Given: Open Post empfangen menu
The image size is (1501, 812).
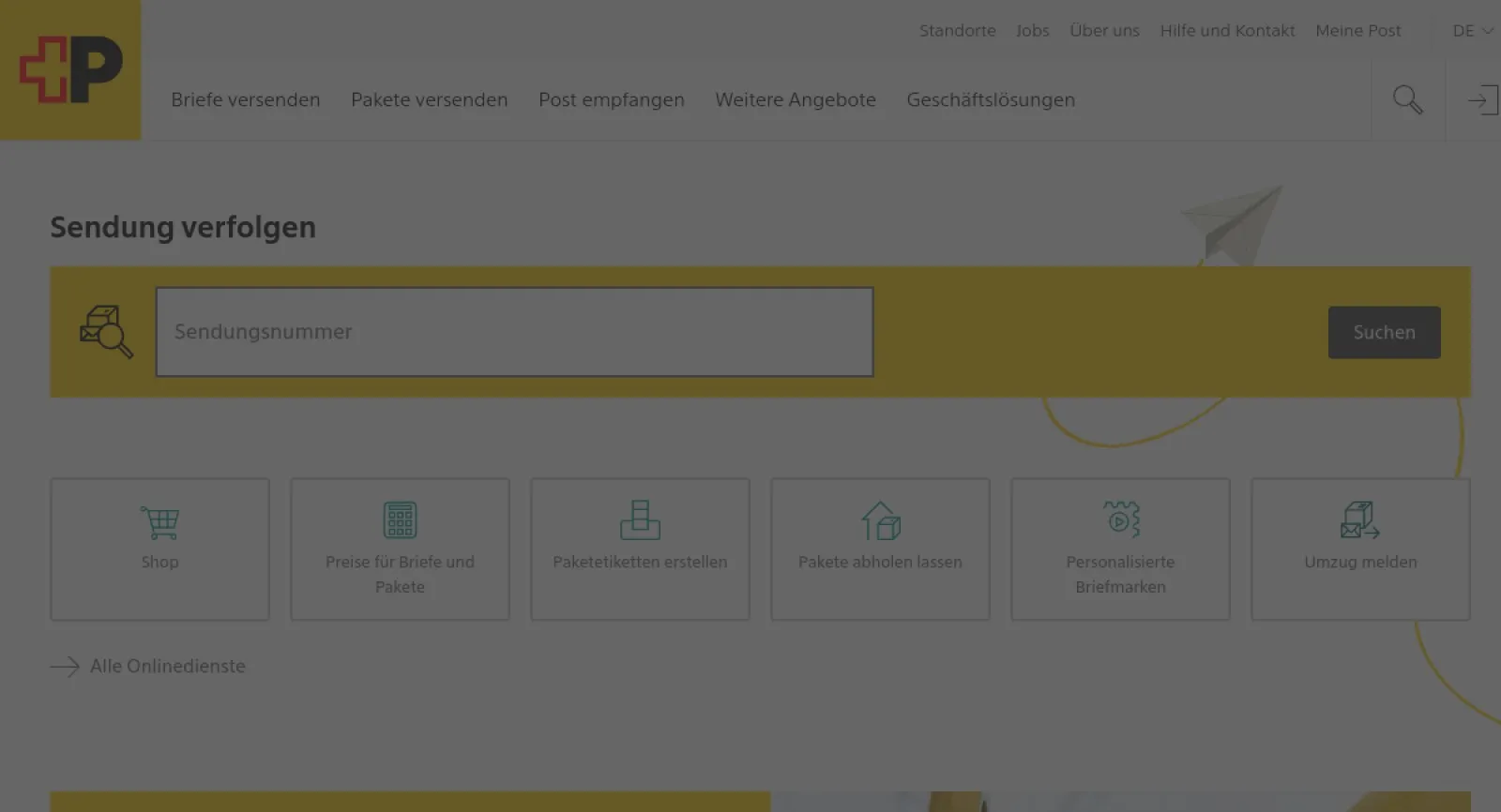Looking at the screenshot, I should click(x=612, y=99).
